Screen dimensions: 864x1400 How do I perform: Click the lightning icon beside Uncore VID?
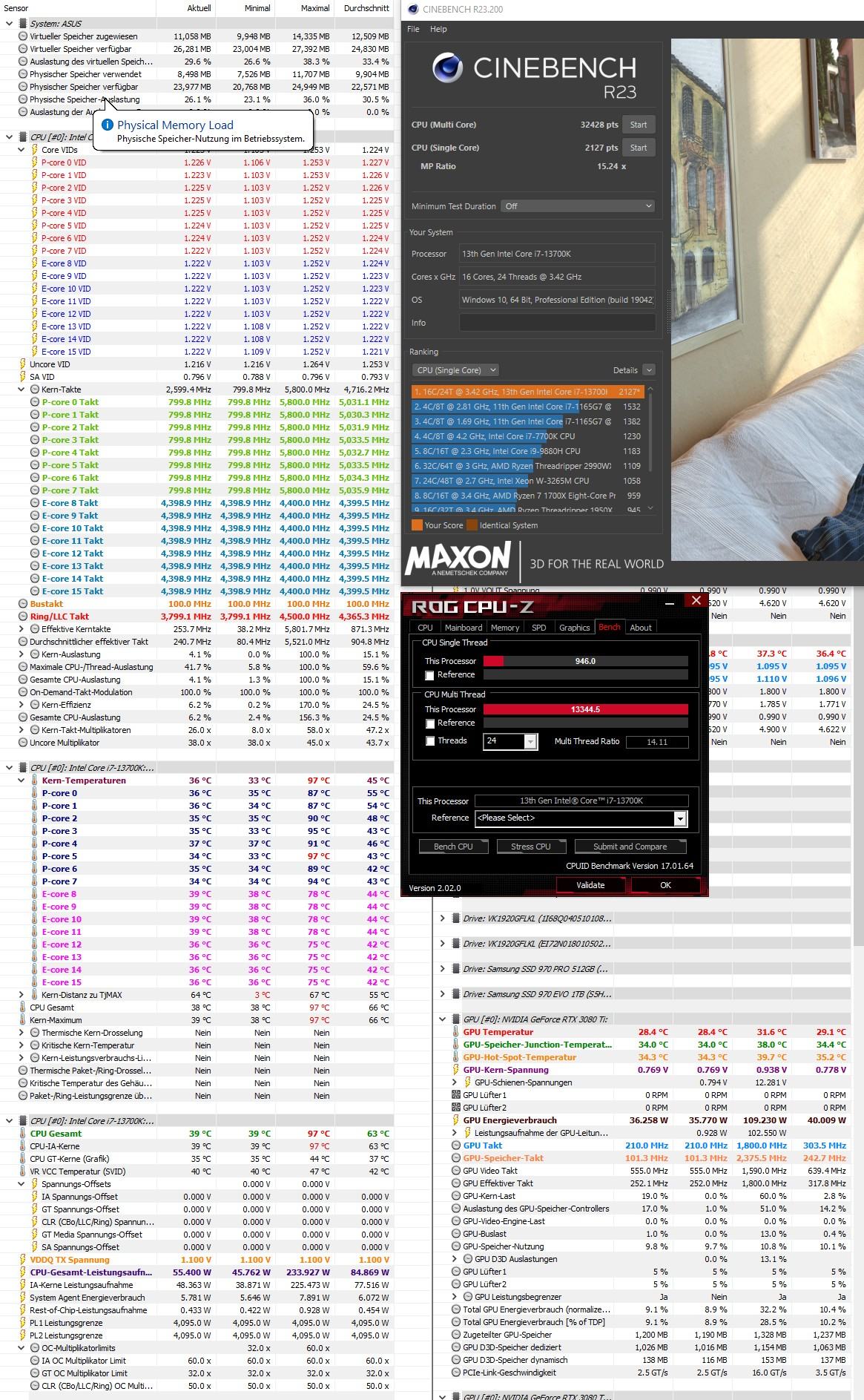(23, 364)
